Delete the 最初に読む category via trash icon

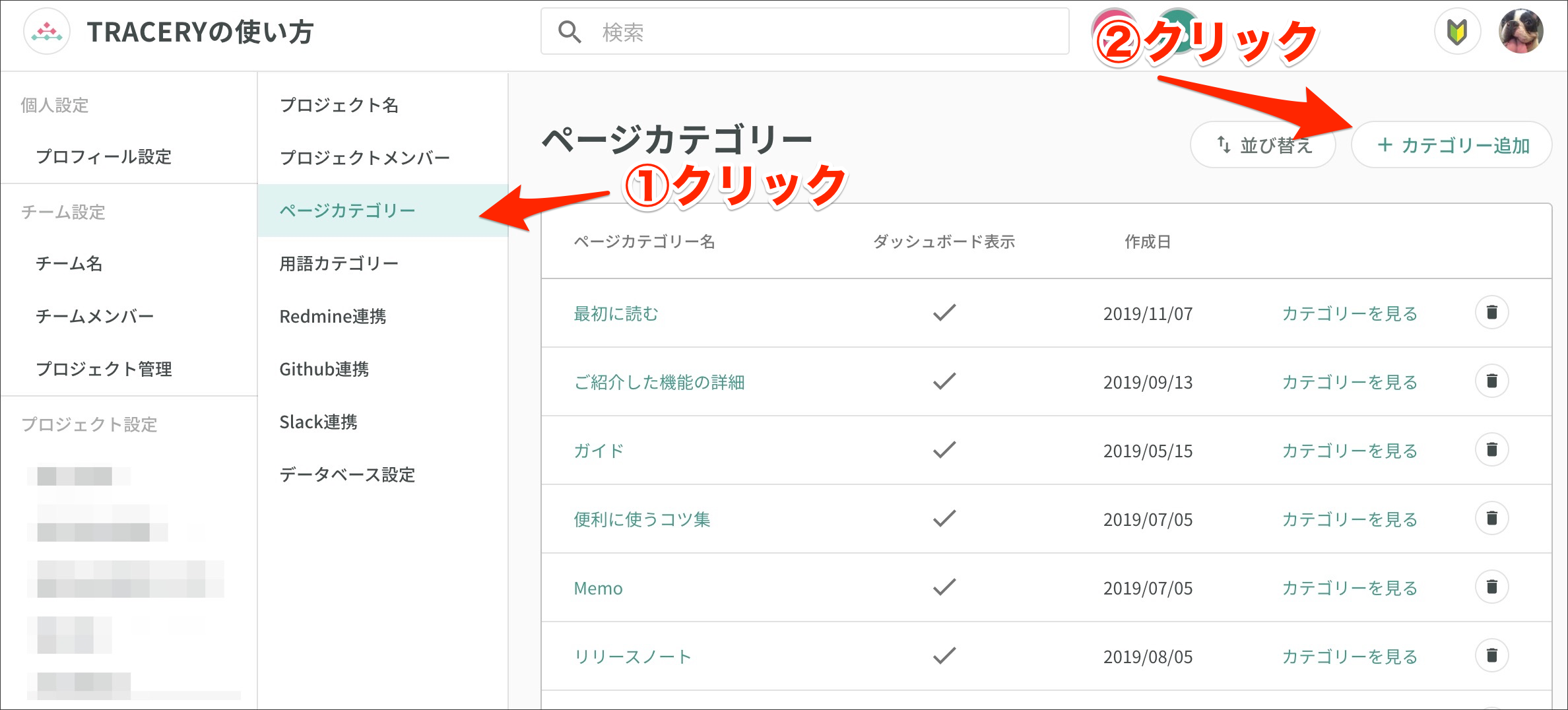click(1491, 313)
